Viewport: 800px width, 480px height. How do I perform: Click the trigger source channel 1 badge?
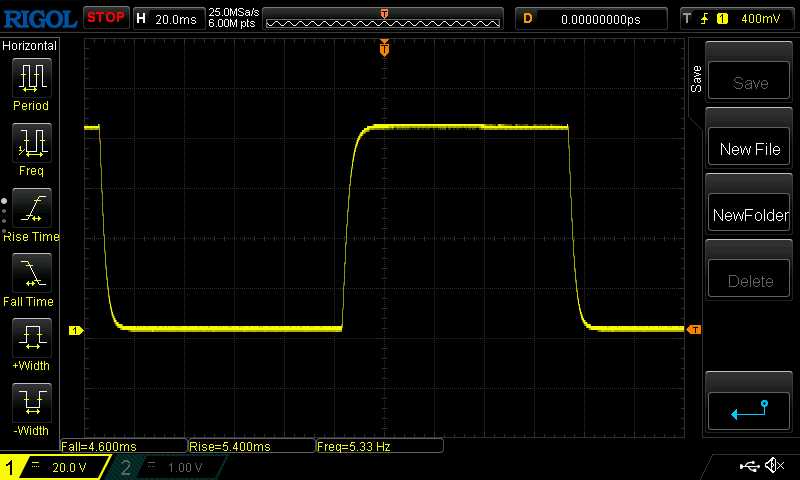722,19
